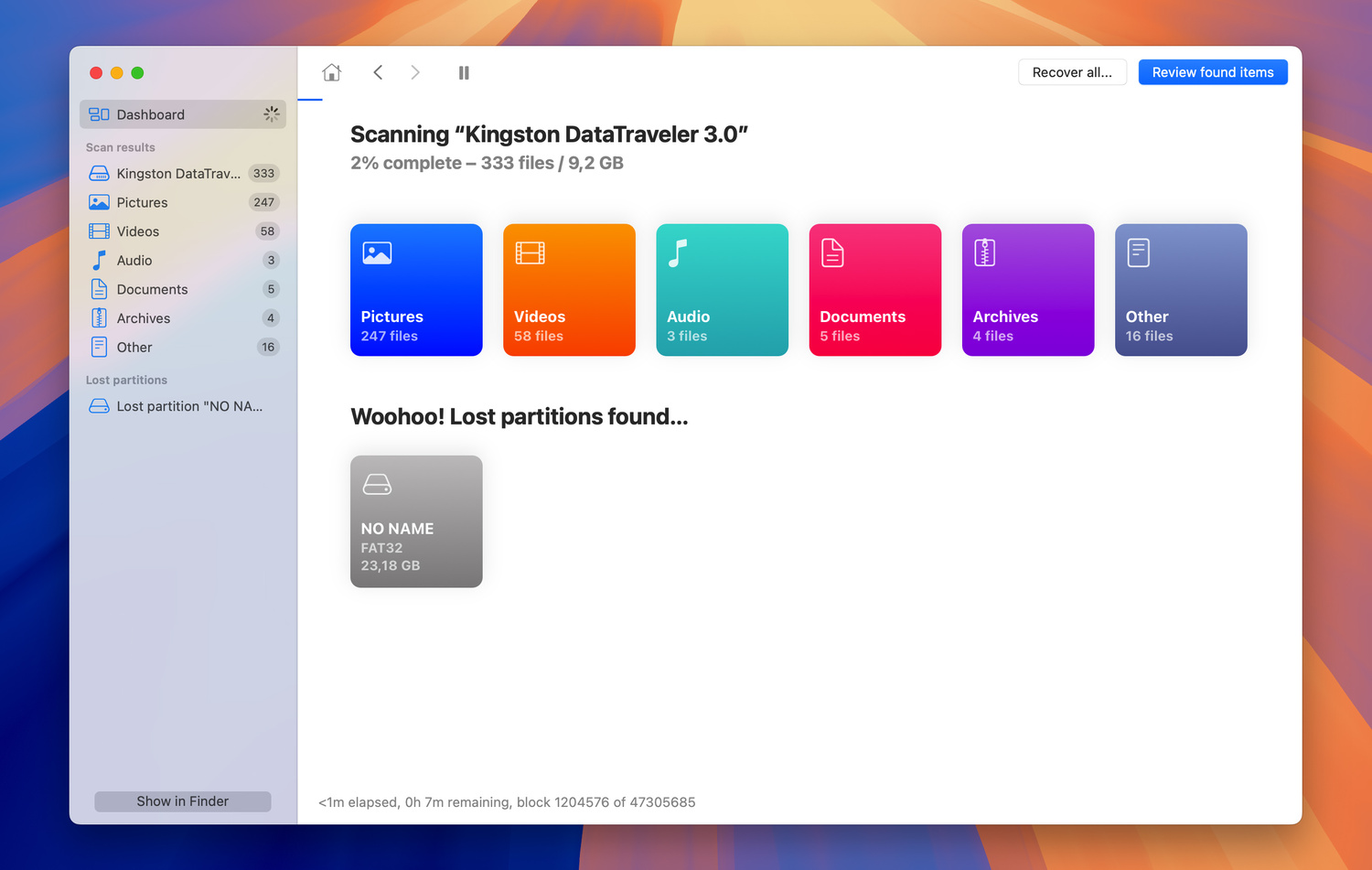Viewport: 1372px width, 870px height.
Task: Click the blue scan progress bar under toolbar
Action: [310, 100]
